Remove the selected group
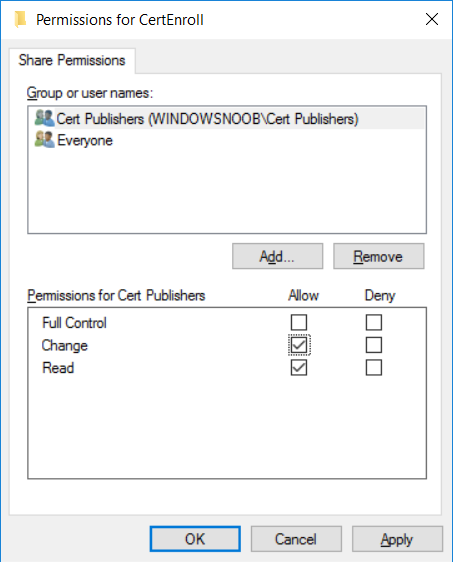Viewport: 453px width, 562px height. pyautogui.click(x=378, y=256)
